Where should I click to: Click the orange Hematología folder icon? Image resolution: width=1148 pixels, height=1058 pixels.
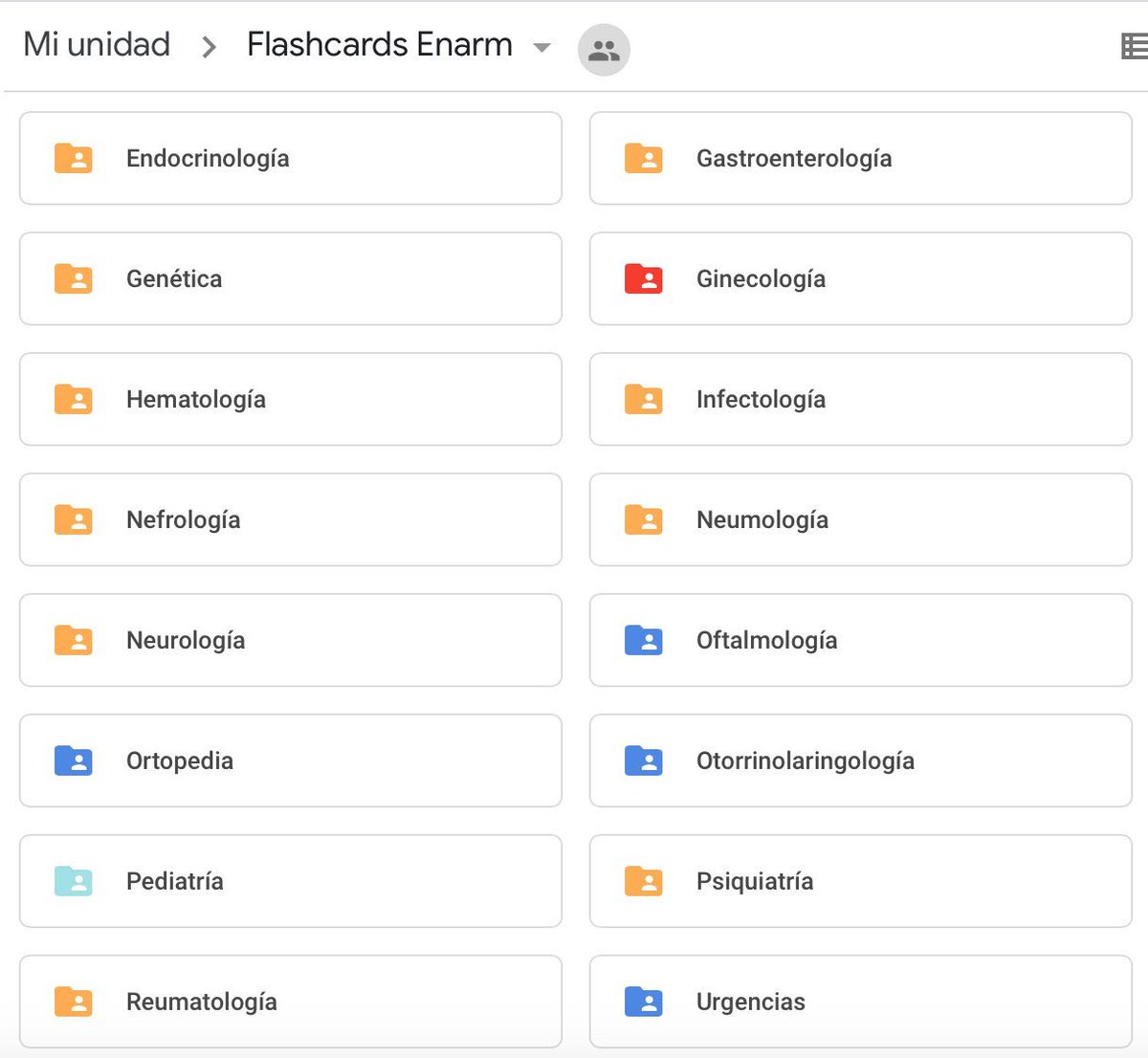(74, 400)
